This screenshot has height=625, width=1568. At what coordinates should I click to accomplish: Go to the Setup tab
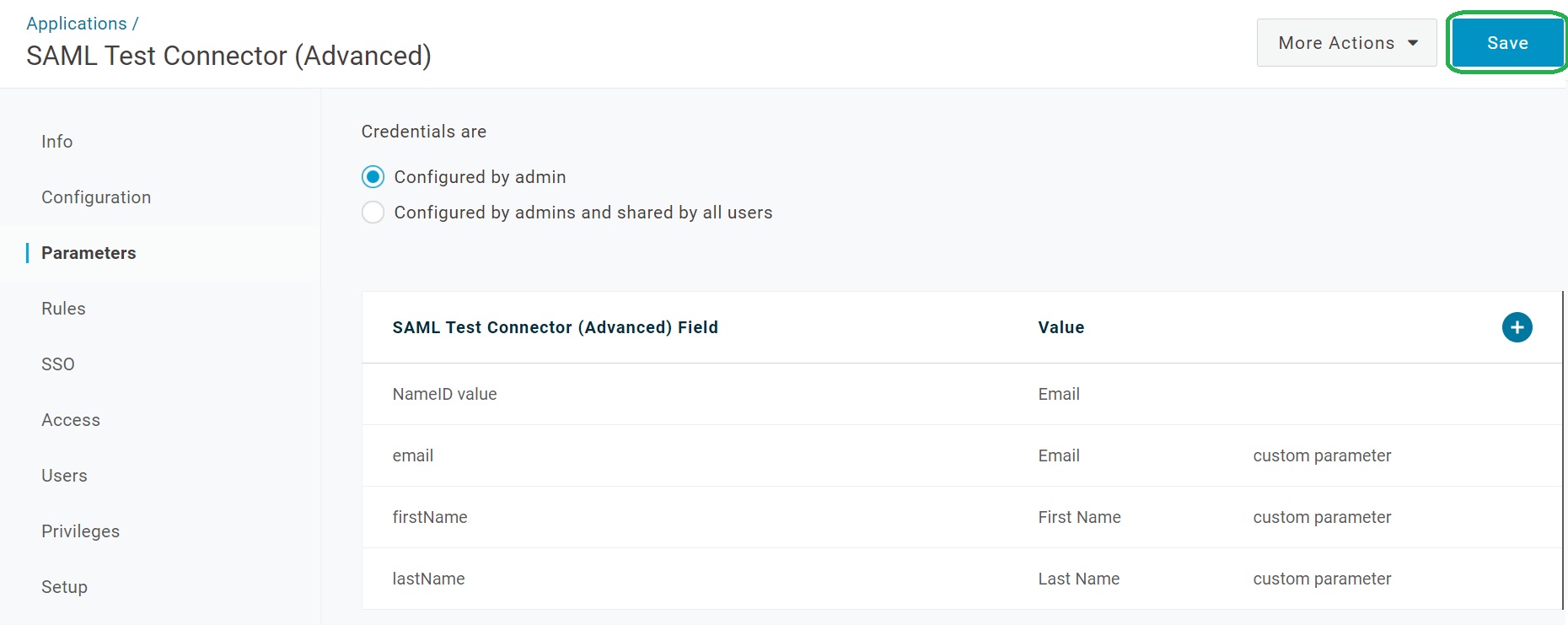64,587
